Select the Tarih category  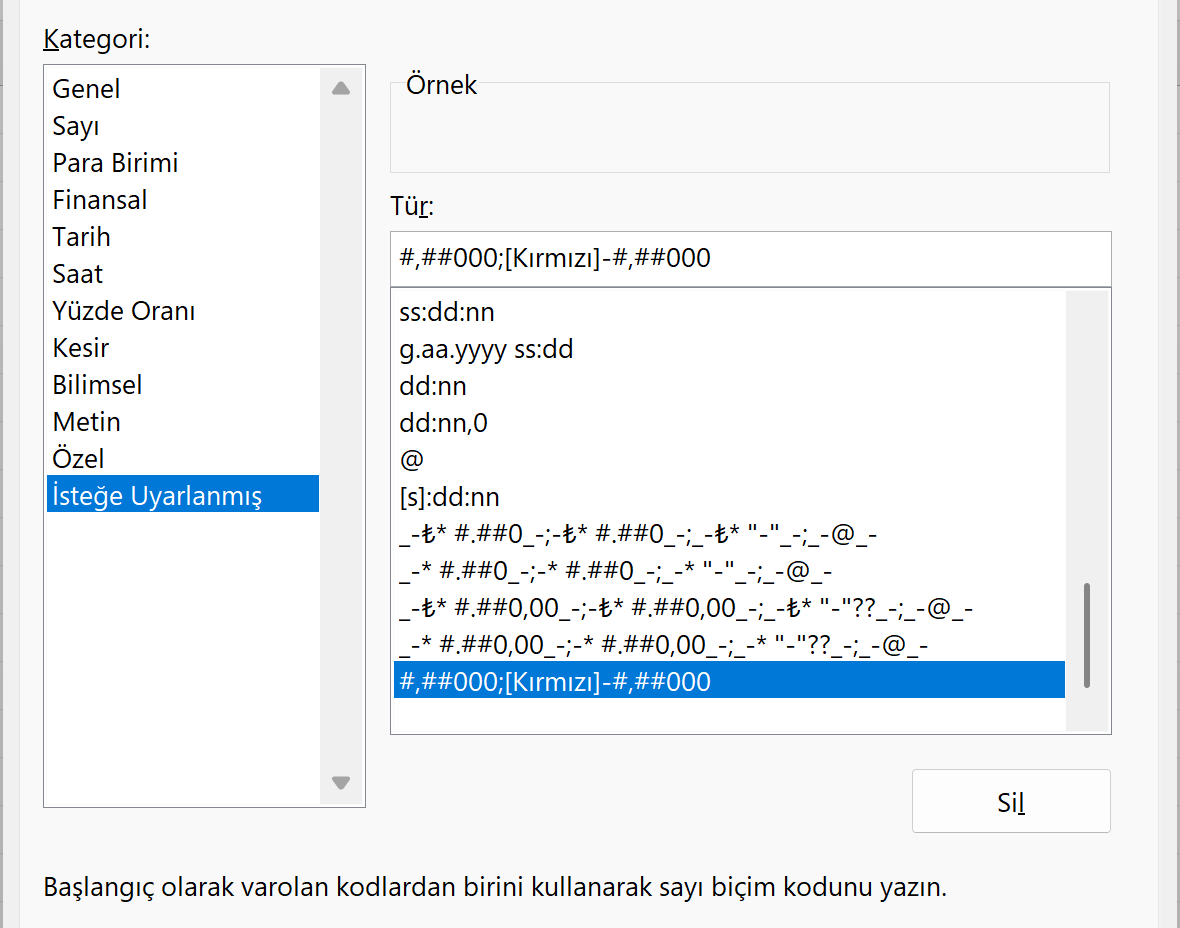pos(82,237)
